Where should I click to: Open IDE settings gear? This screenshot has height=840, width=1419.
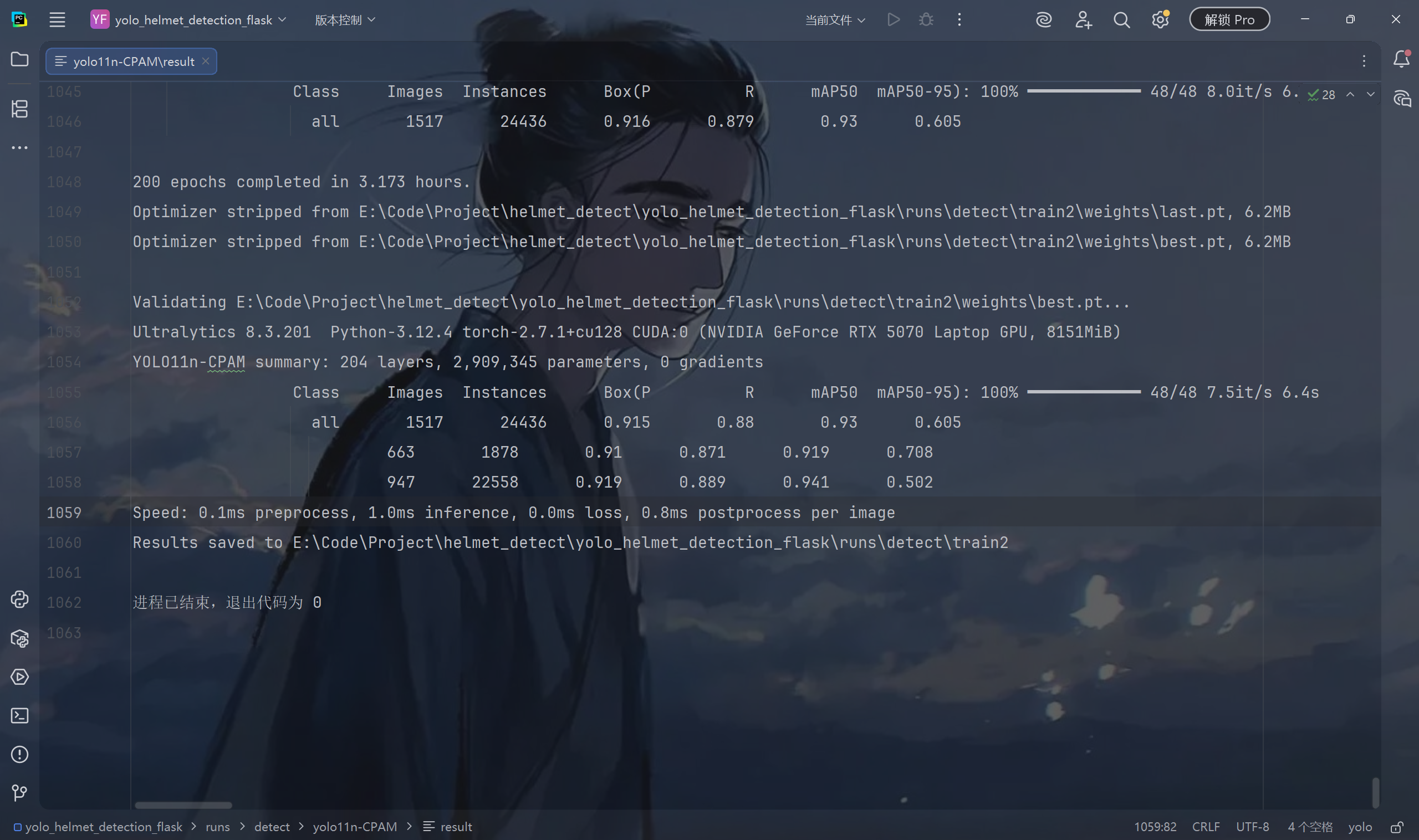tap(1160, 20)
